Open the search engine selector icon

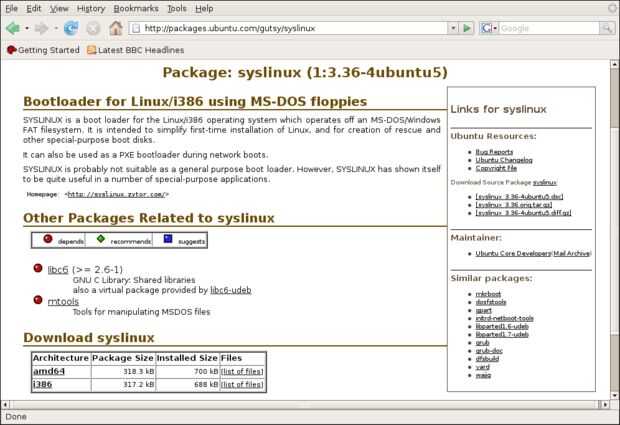coord(489,28)
